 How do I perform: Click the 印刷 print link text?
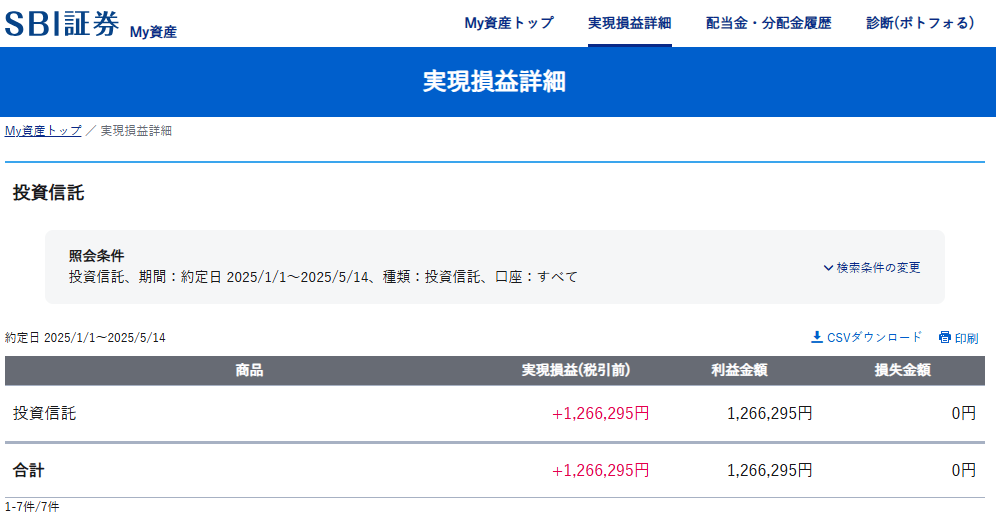pos(966,338)
